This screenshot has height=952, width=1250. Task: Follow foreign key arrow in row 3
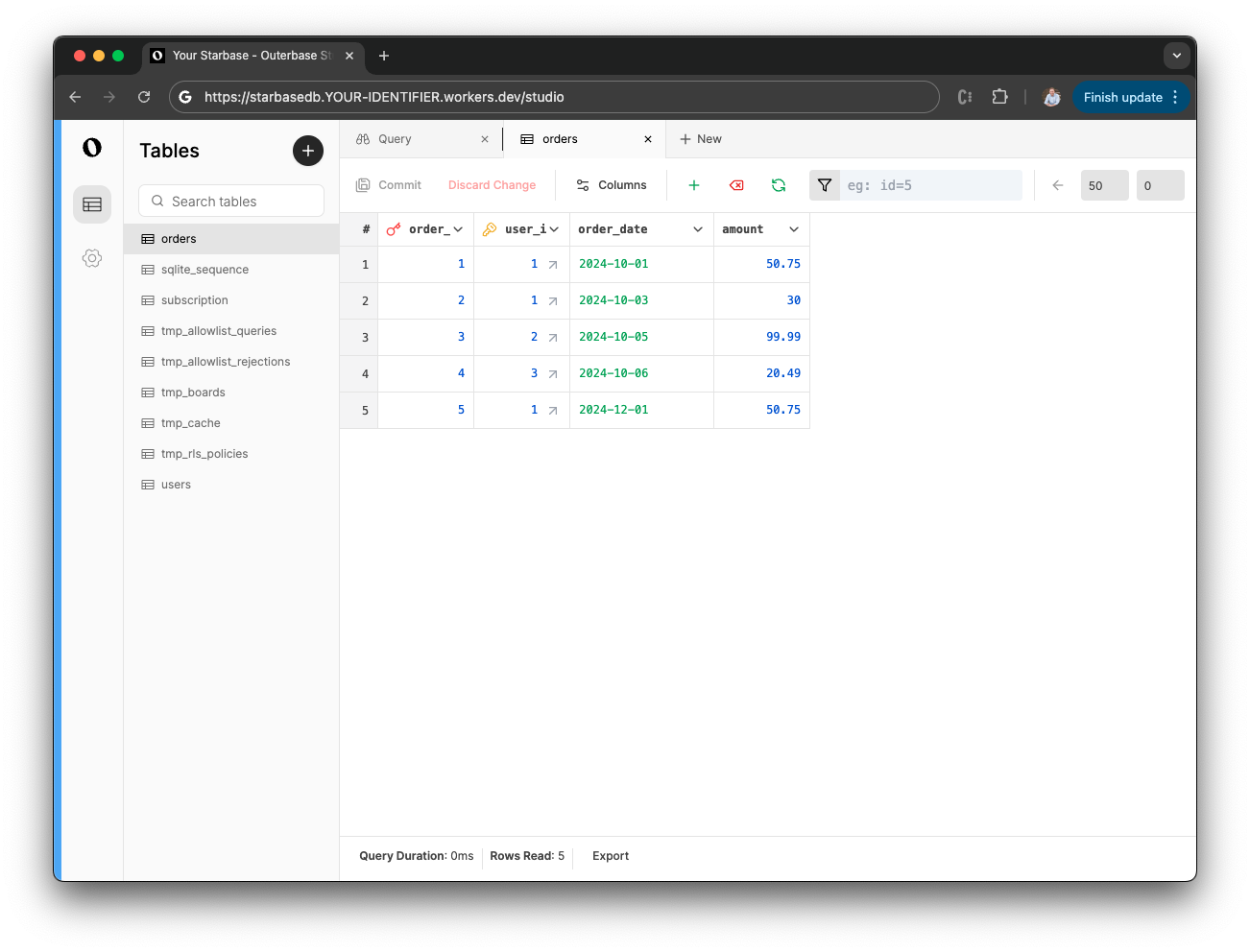(553, 338)
